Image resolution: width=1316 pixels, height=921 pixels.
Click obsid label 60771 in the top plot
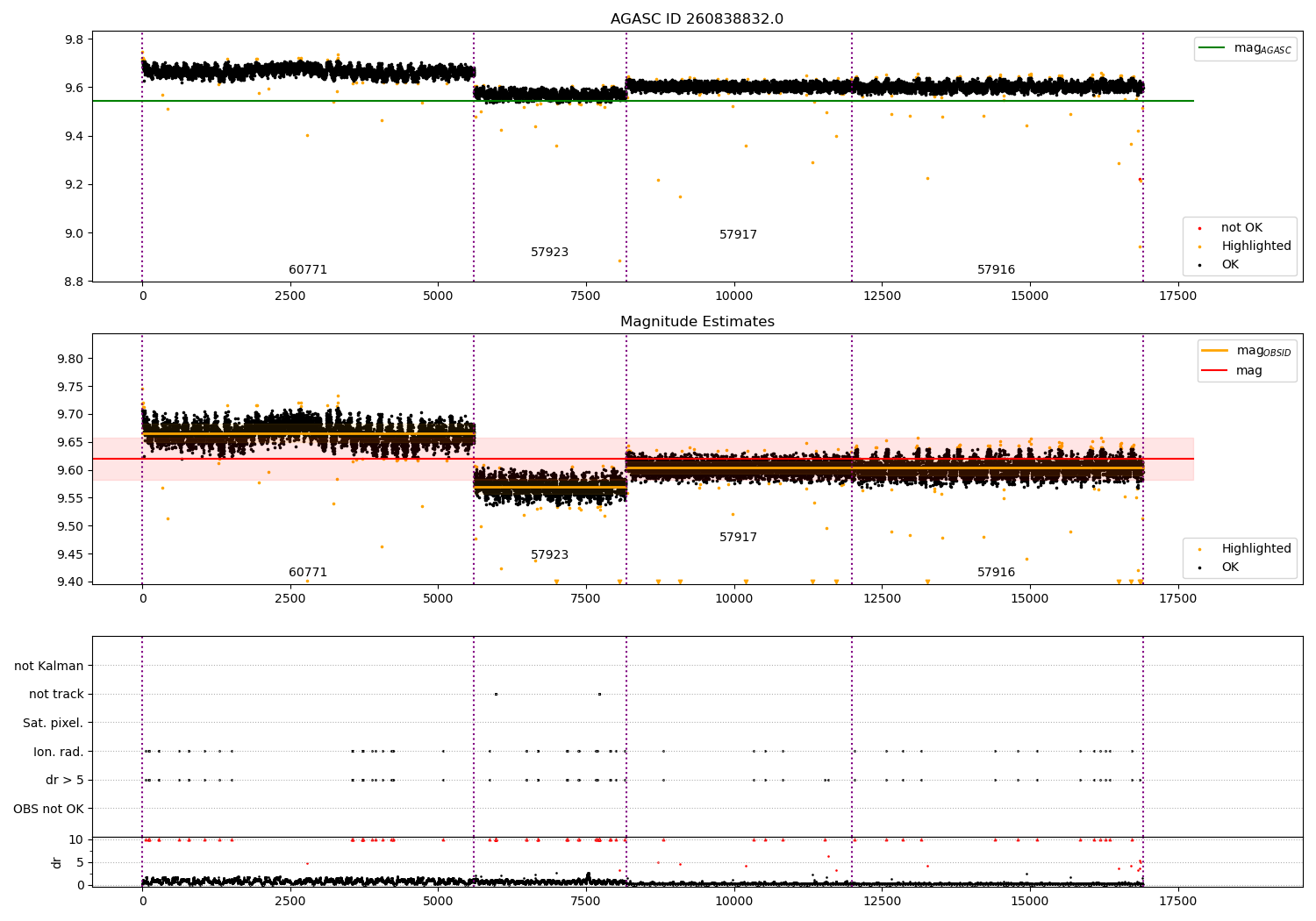tap(308, 270)
